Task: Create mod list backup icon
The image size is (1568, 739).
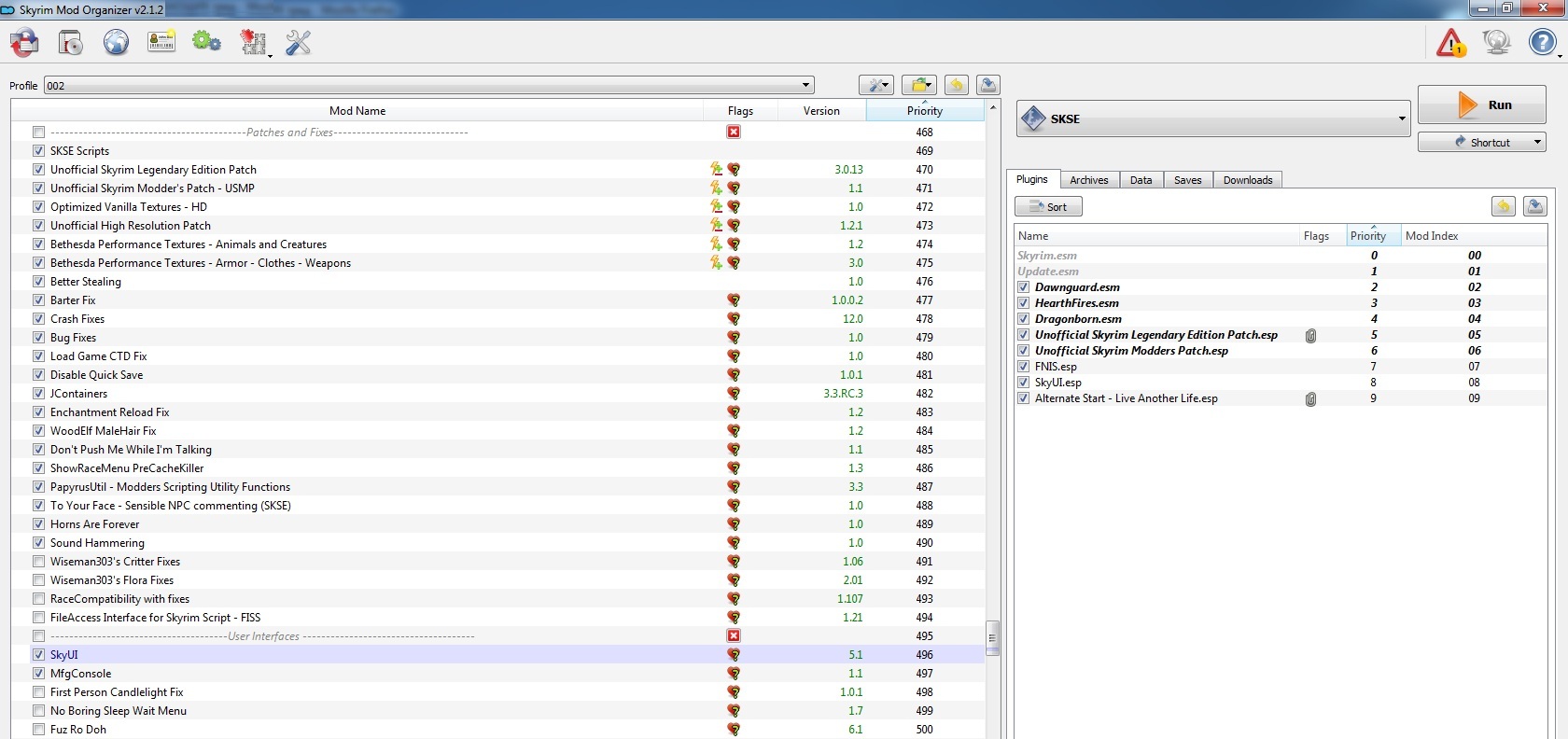Action: point(988,85)
